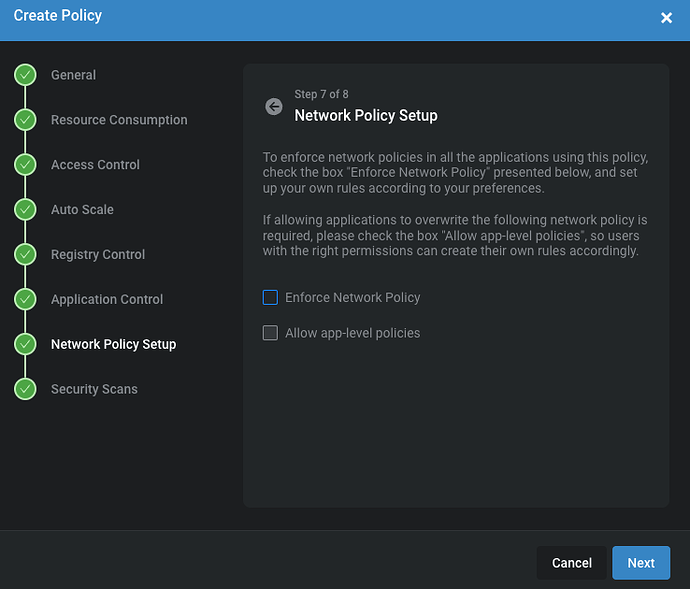Screen dimensions: 690x589
Task: Check the Allow app-level policies box
Action: point(270,333)
